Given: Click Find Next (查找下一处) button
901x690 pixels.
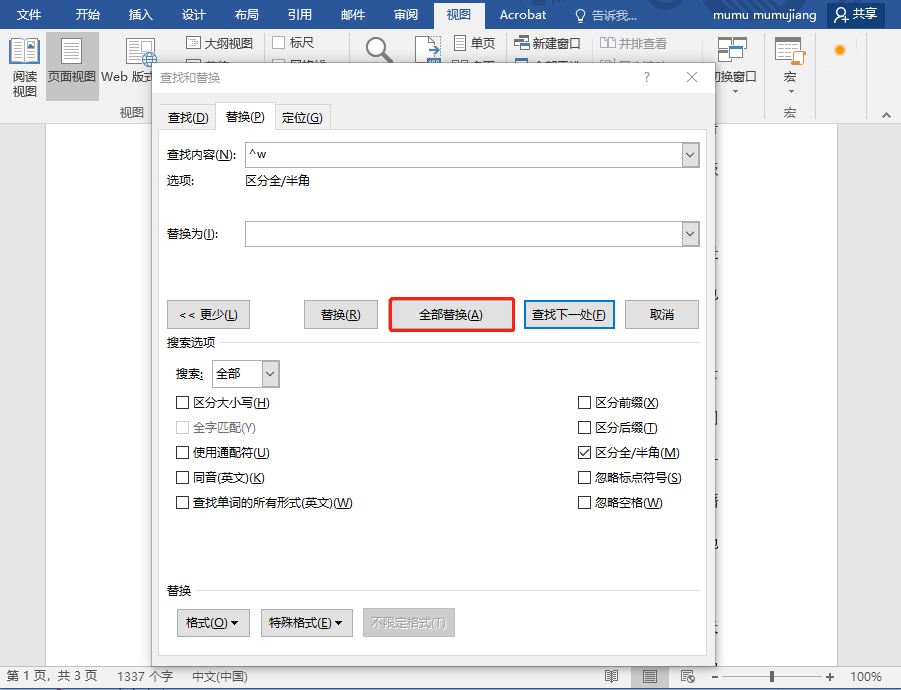Looking at the screenshot, I should point(569,314).
